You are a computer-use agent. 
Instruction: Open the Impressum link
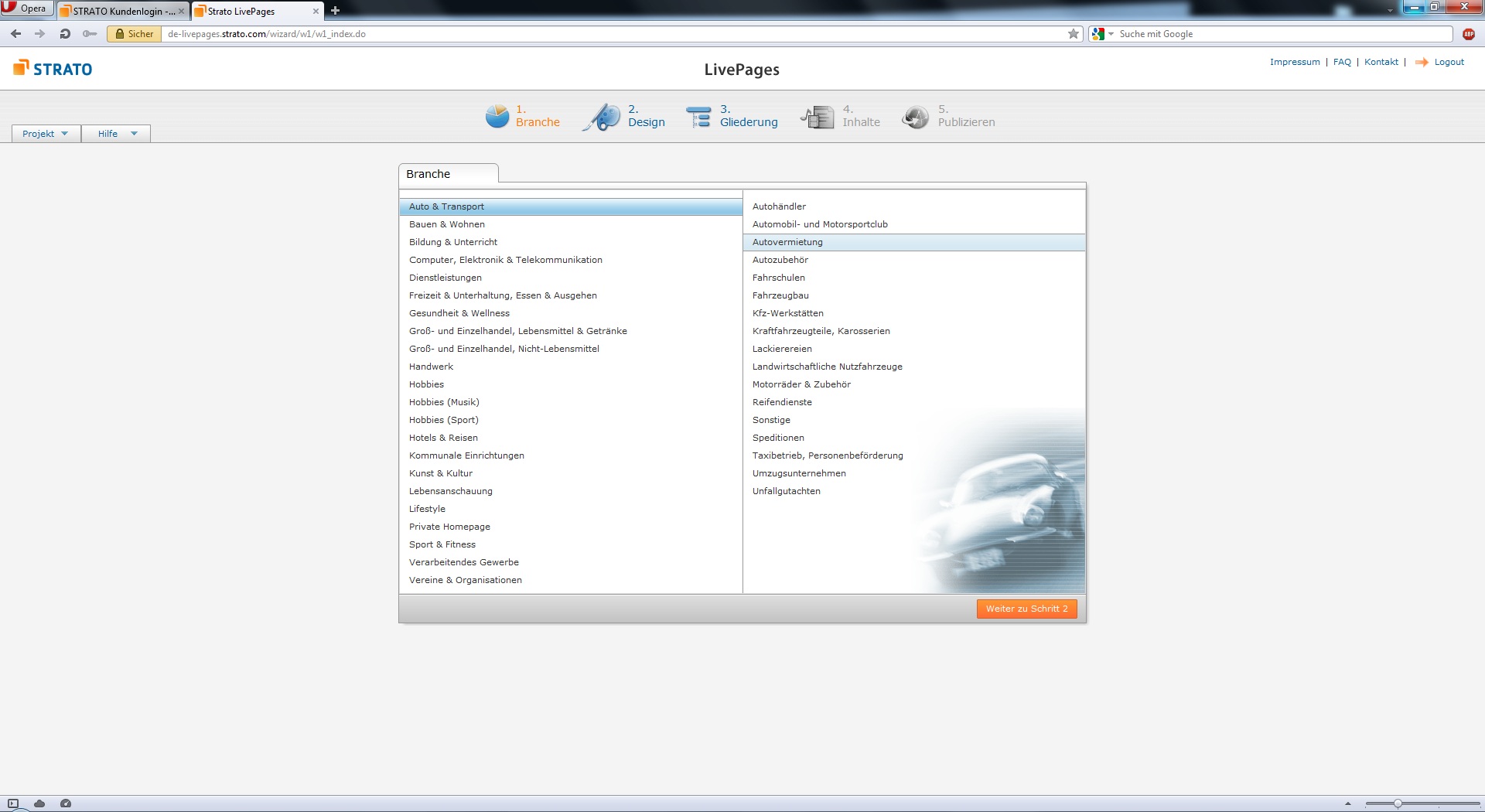[1294, 62]
